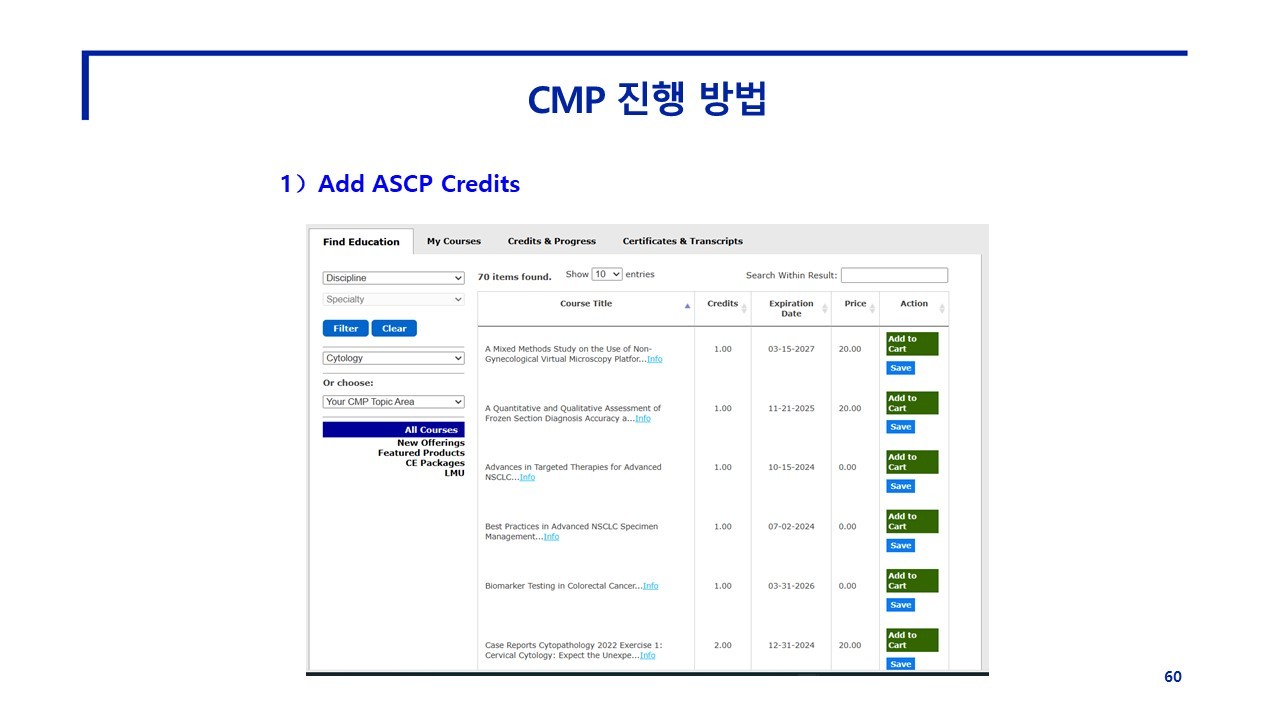The height and width of the screenshot is (720, 1280).
Task: Open Certificates & Transcripts tab
Action: (x=683, y=241)
